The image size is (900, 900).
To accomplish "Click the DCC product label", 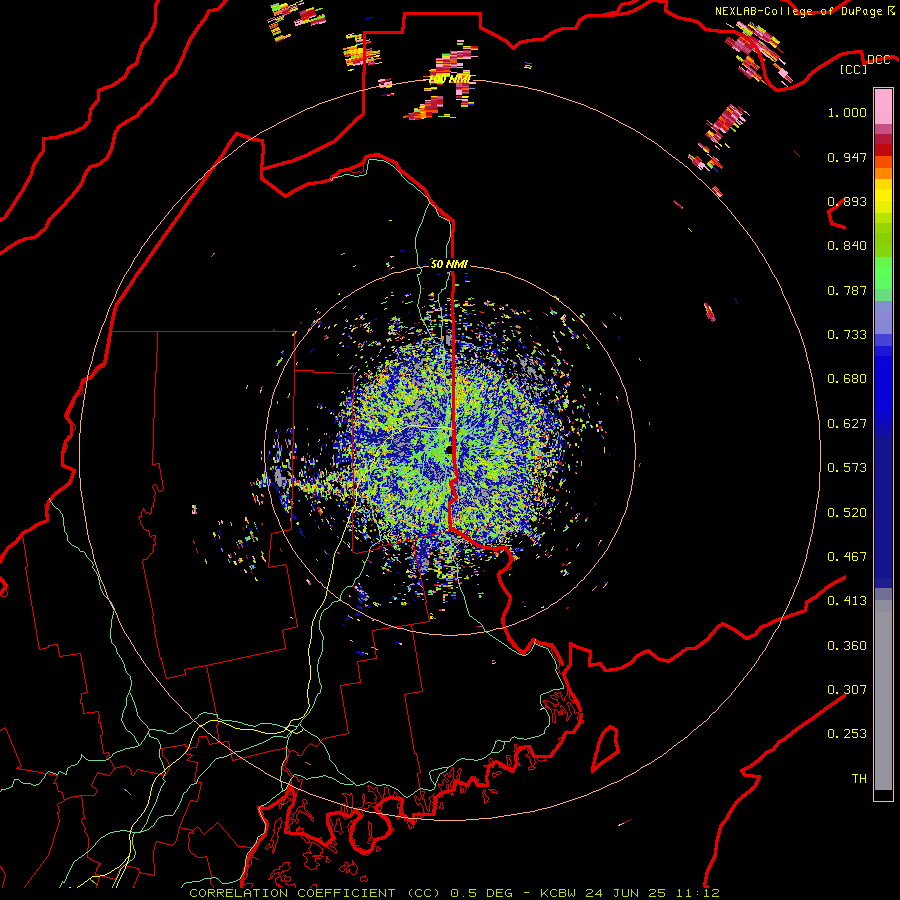I will tap(878, 60).
